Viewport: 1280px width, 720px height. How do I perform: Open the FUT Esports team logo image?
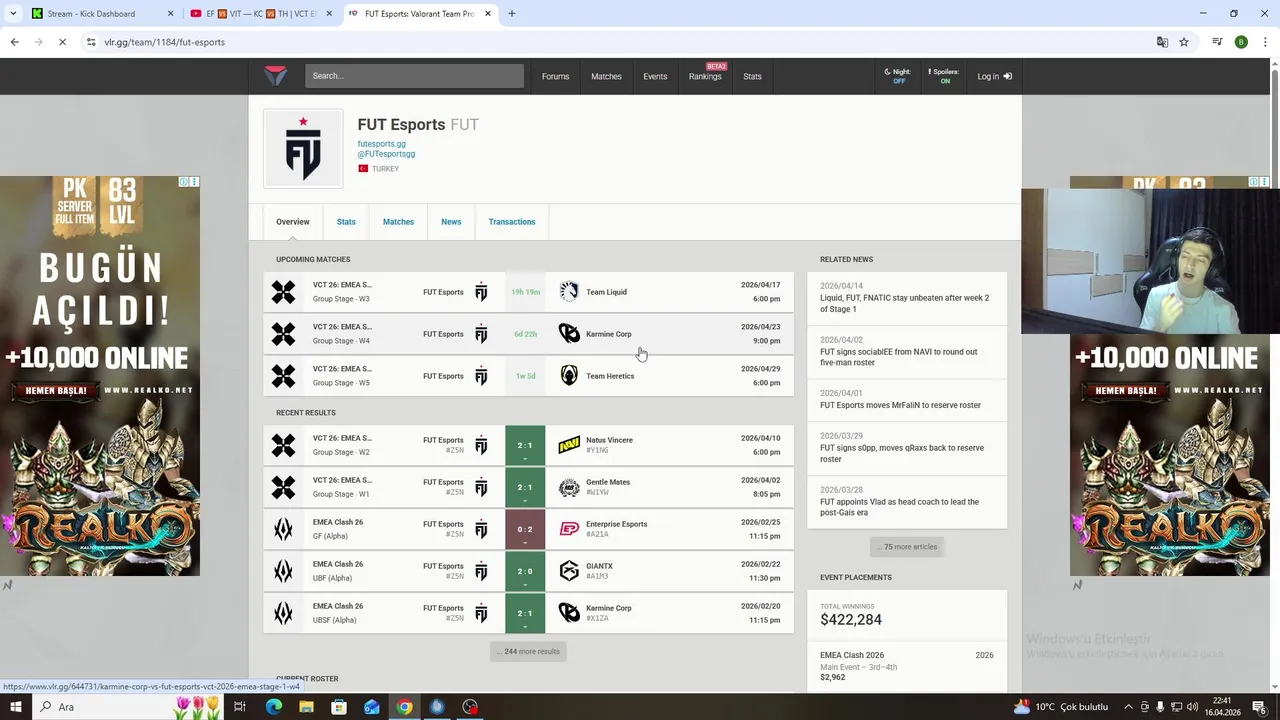point(303,148)
